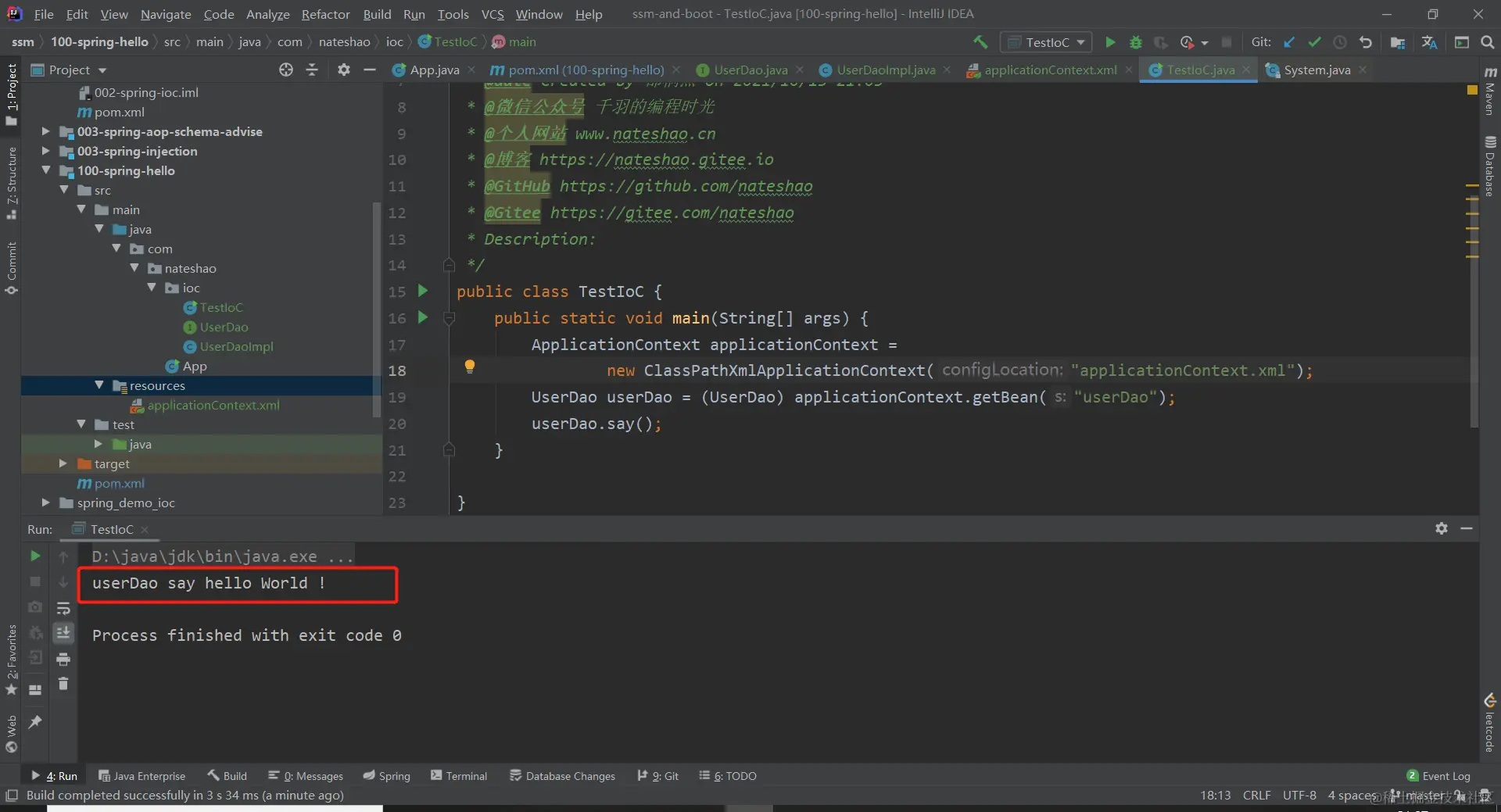Click the github.com/nateshao link in comment
Image resolution: width=1501 pixels, height=812 pixels.
[686, 186]
